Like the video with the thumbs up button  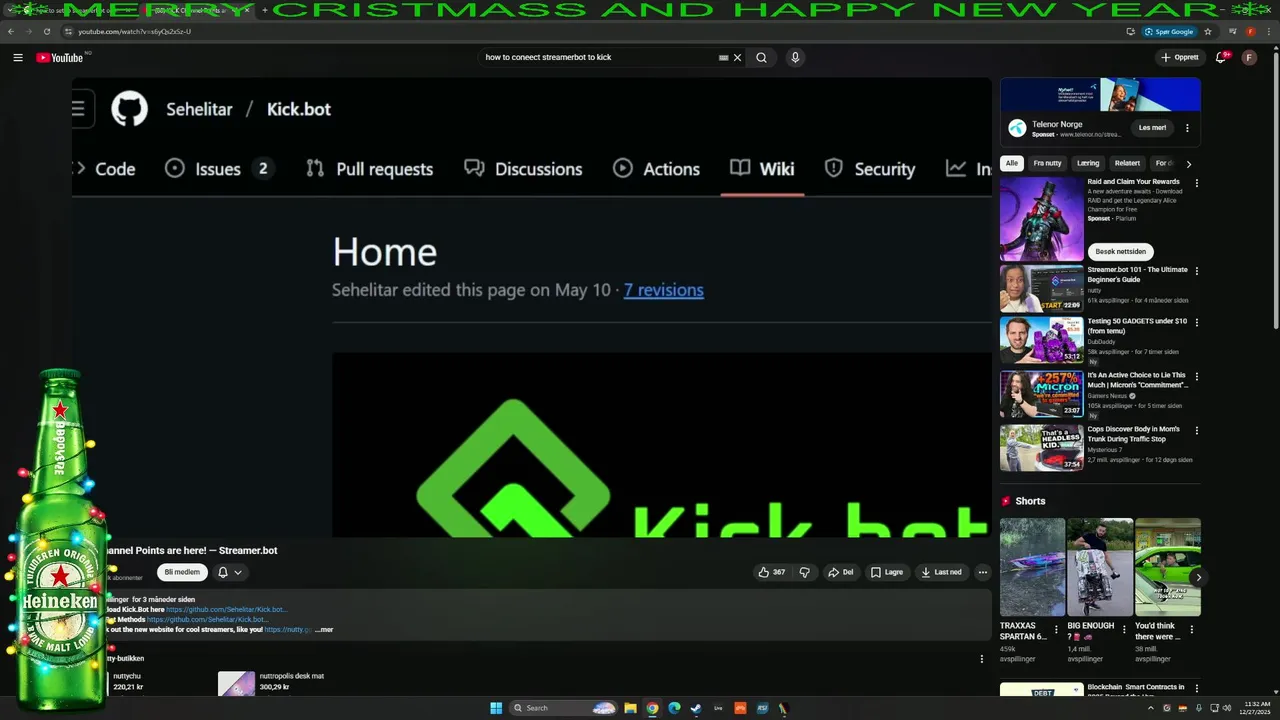771,572
